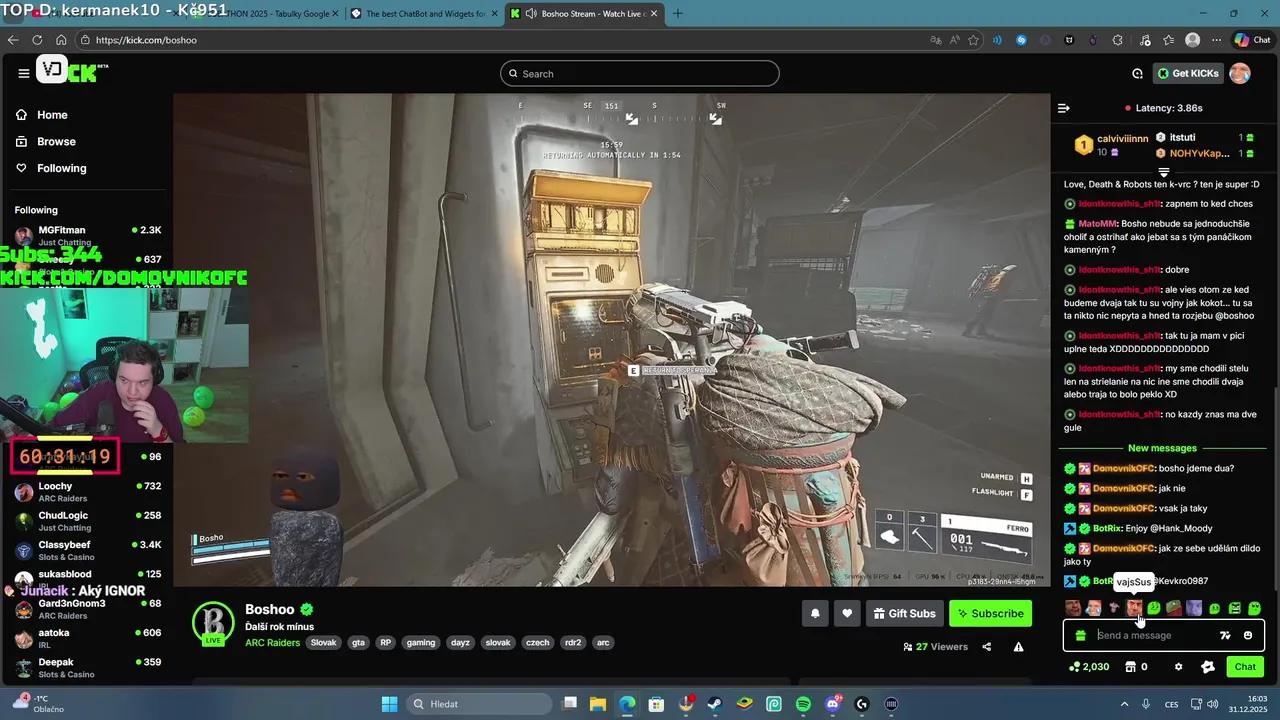Open the browser extensions puzzle icon

pyautogui.click(x=1117, y=40)
